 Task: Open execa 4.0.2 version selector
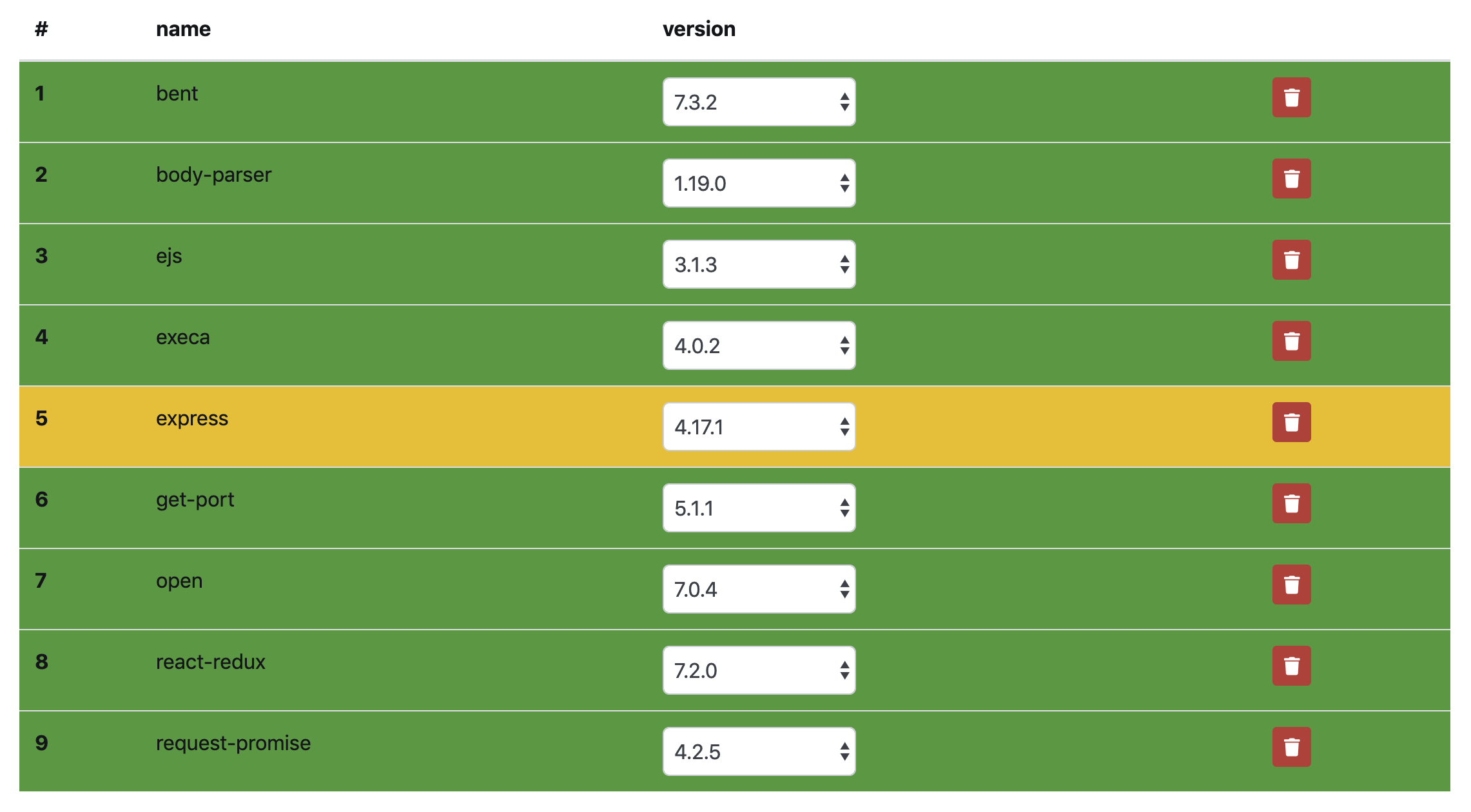(x=759, y=345)
